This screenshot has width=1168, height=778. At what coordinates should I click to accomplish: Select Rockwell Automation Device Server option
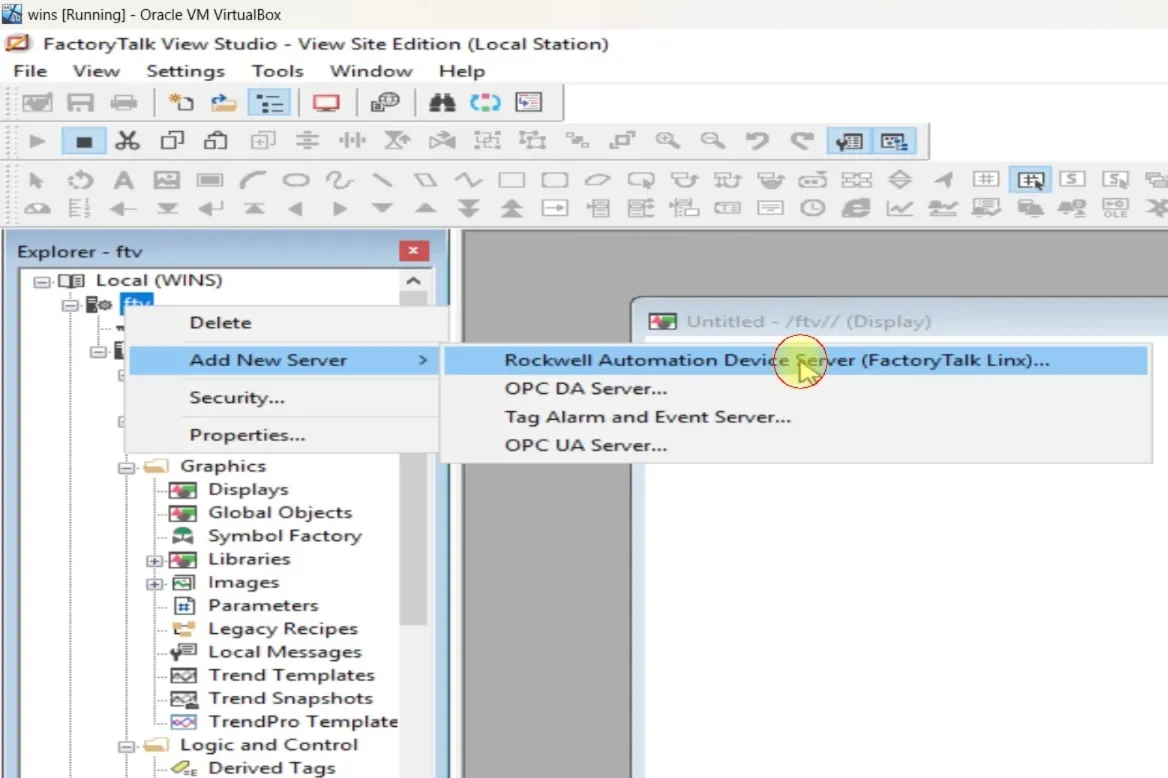click(x=775, y=360)
